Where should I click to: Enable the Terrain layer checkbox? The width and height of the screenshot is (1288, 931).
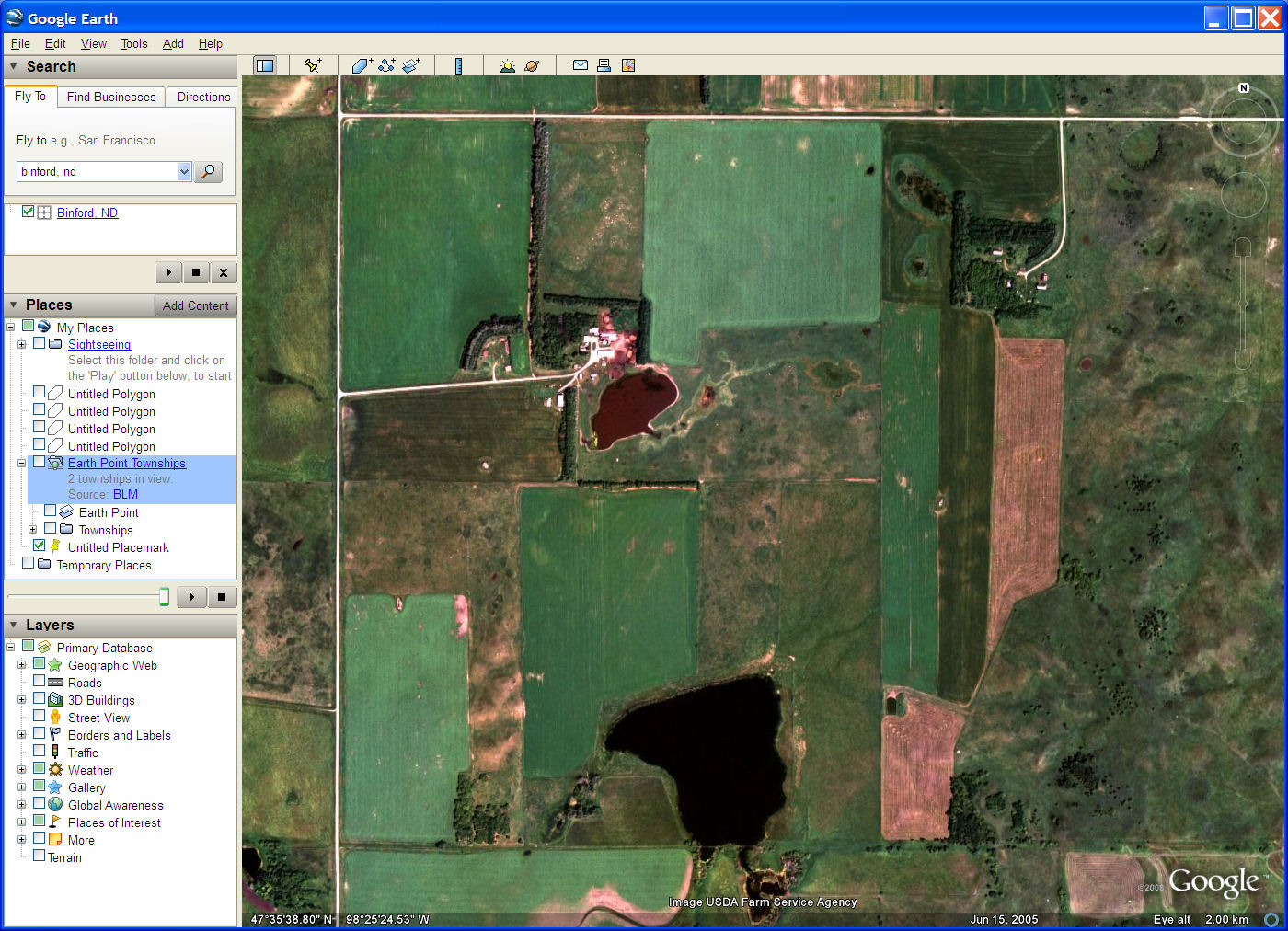click(x=40, y=856)
